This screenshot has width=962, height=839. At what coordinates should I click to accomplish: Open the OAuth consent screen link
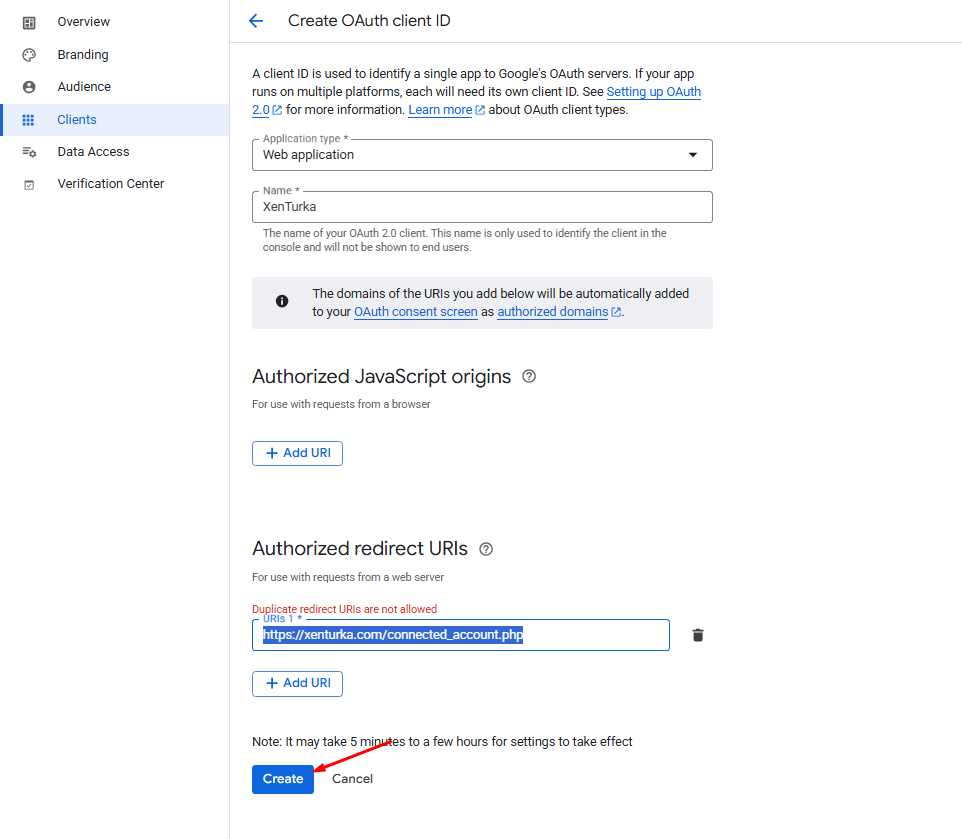pos(415,312)
